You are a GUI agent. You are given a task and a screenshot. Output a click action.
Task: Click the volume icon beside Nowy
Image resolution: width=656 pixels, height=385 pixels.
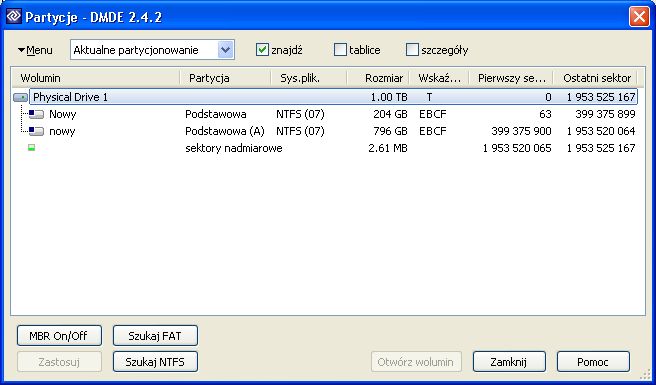point(36,114)
